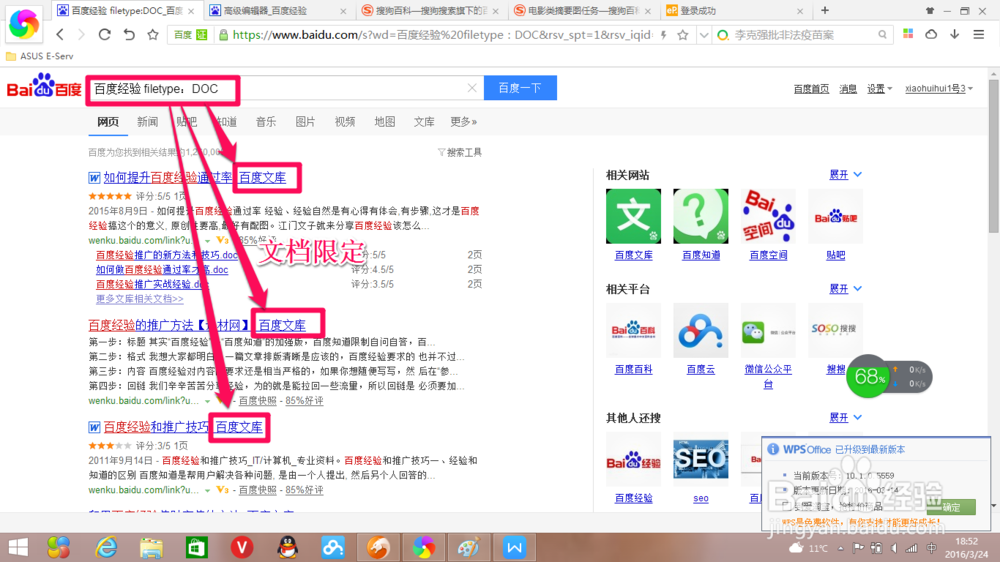Click the browser forward arrow

pos(81,34)
